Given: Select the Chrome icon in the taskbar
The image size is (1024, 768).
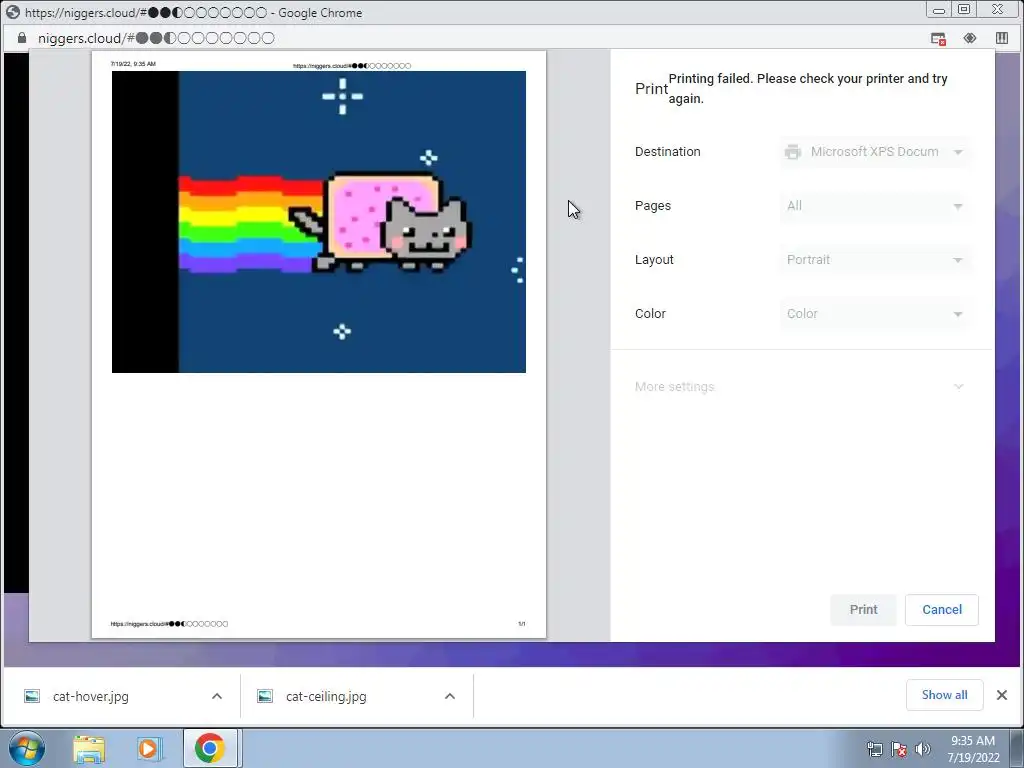Looking at the screenshot, I should tap(210, 748).
